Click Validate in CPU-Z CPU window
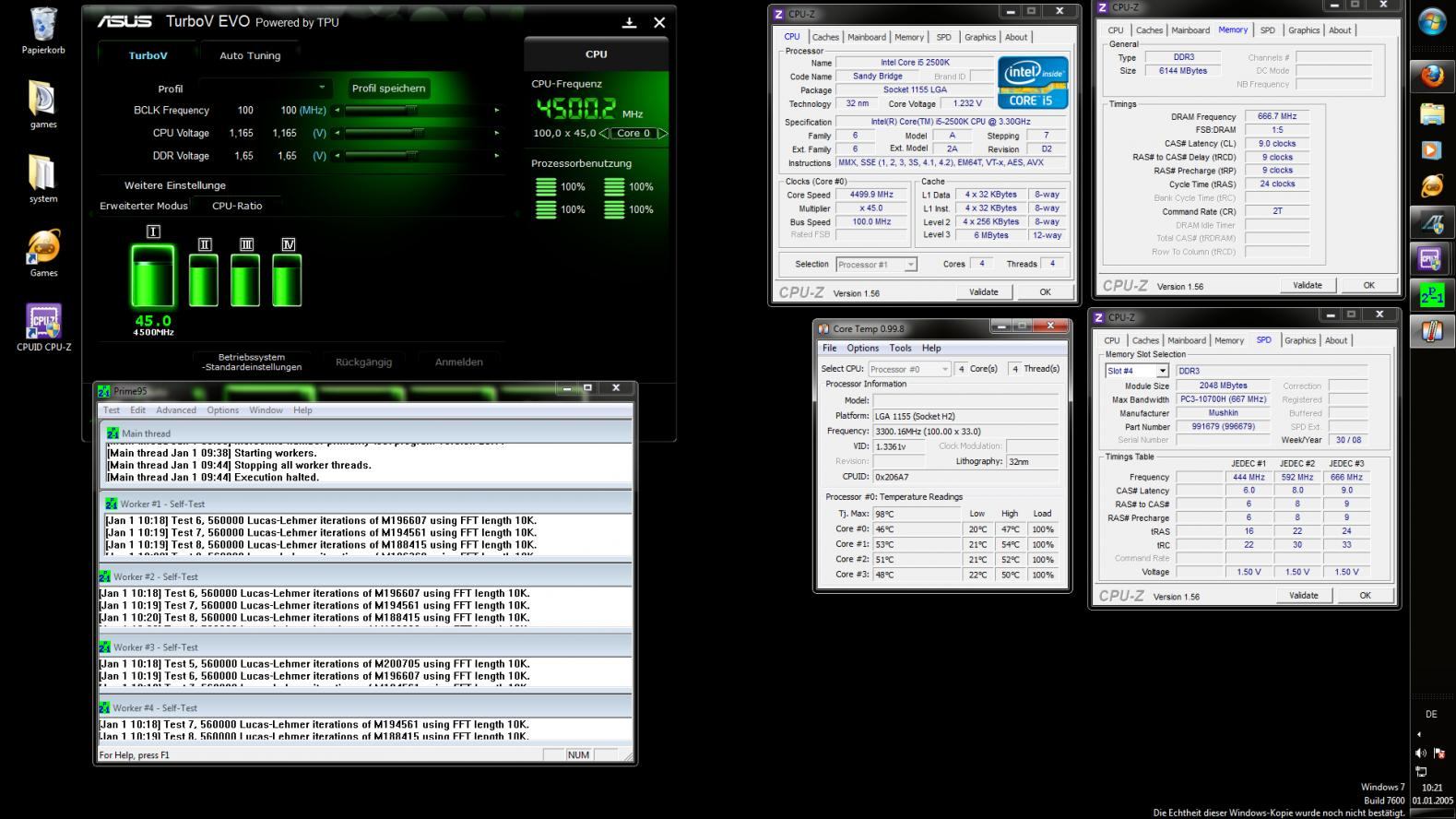The height and width of the screenshot is (819, 1456). pyautogui.click(x=983, y=291)
